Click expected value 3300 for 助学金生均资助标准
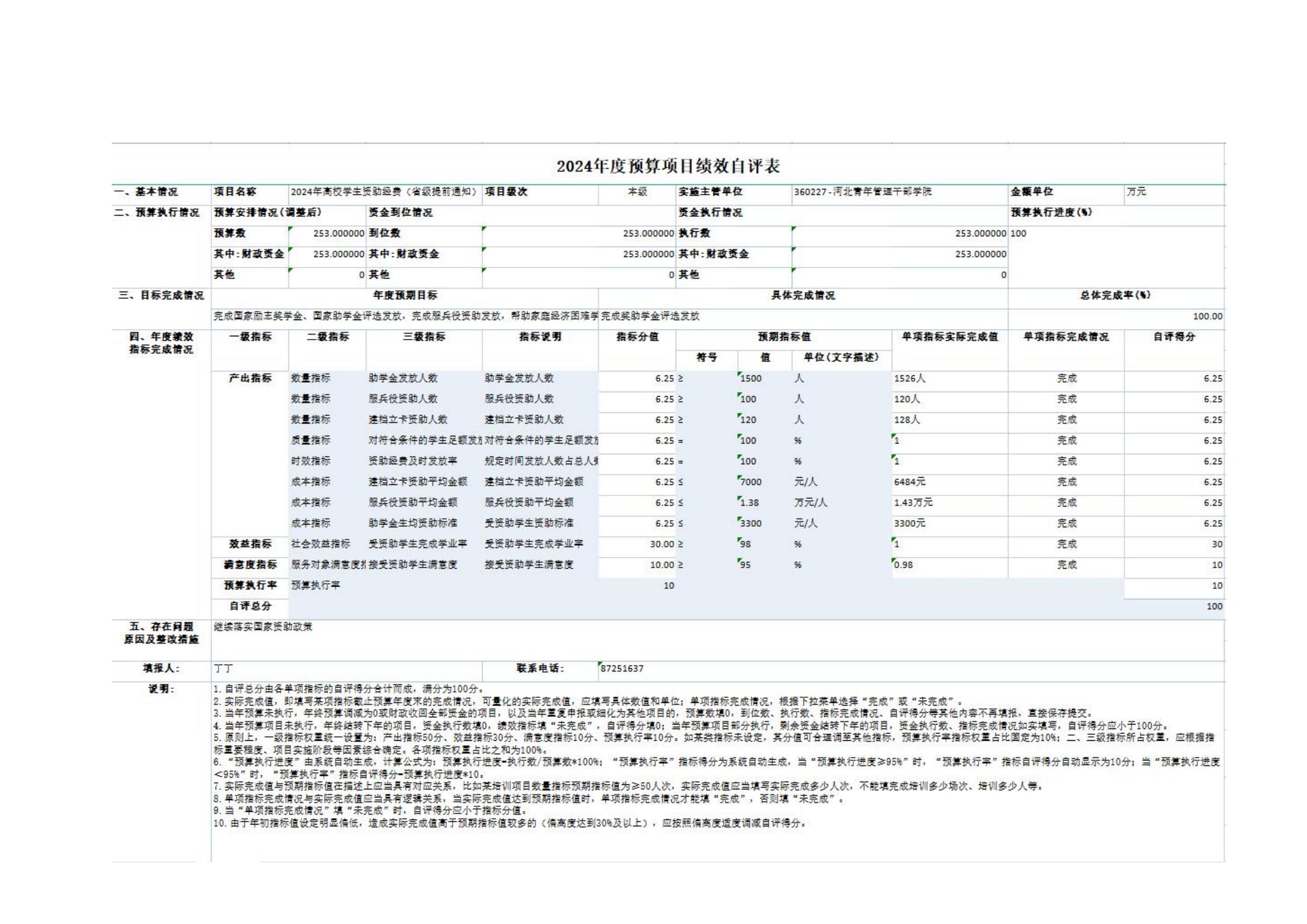The width and height of the screenshot is (1307, 924). coord(750,523)
